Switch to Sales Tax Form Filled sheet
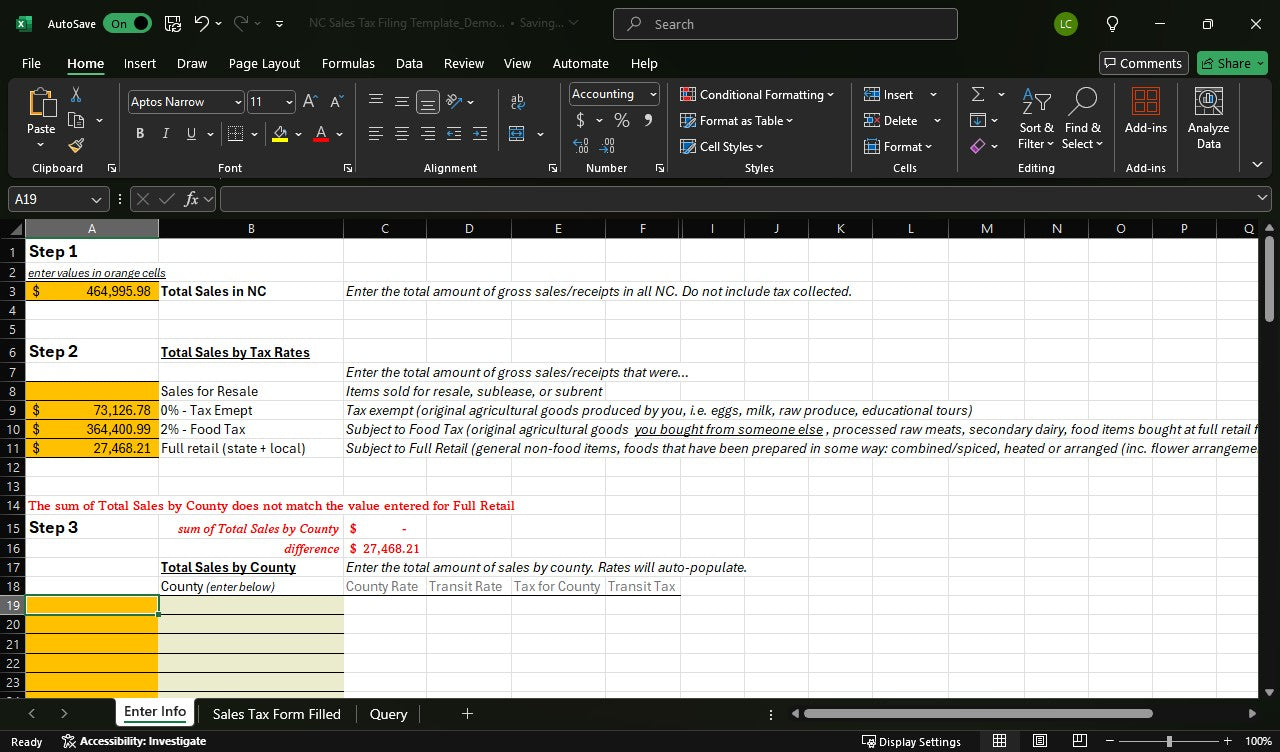The width and height of the screenshot is (1280, 752). [x=276, y=714]
